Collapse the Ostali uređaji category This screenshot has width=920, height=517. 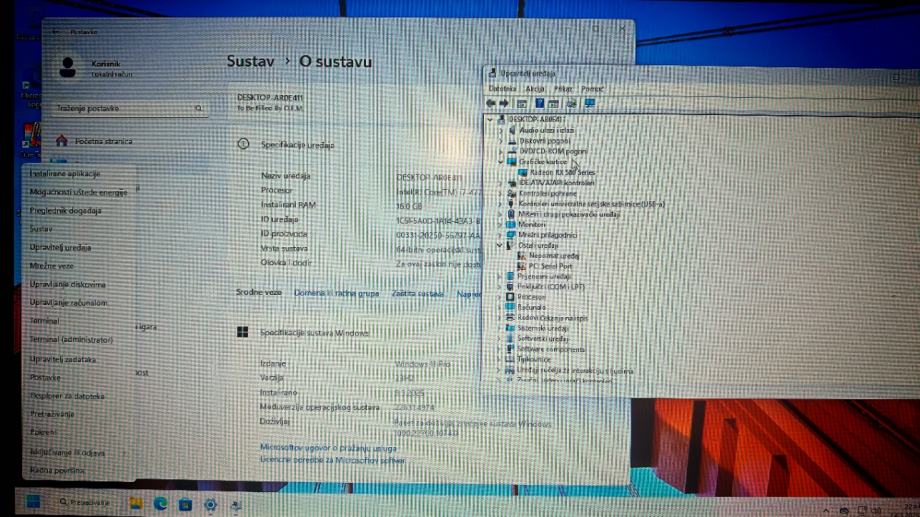coord(500,245)
